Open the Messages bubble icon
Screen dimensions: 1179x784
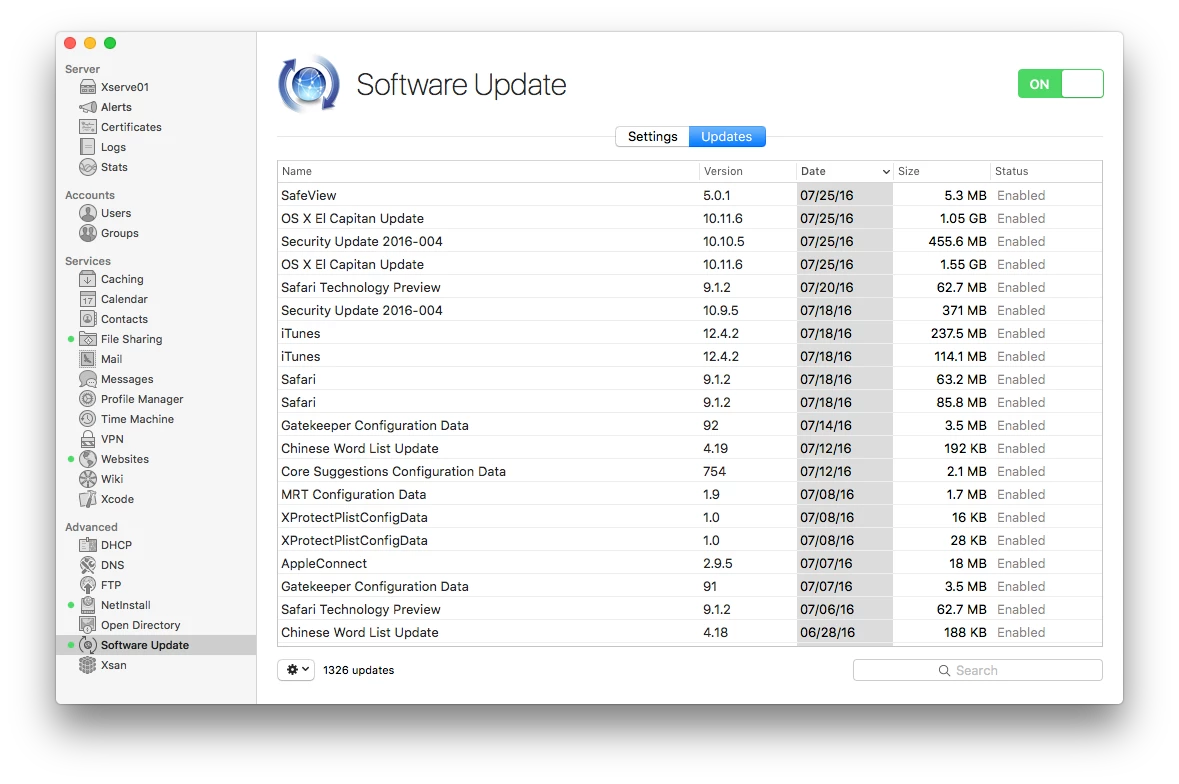coord(88,379)
